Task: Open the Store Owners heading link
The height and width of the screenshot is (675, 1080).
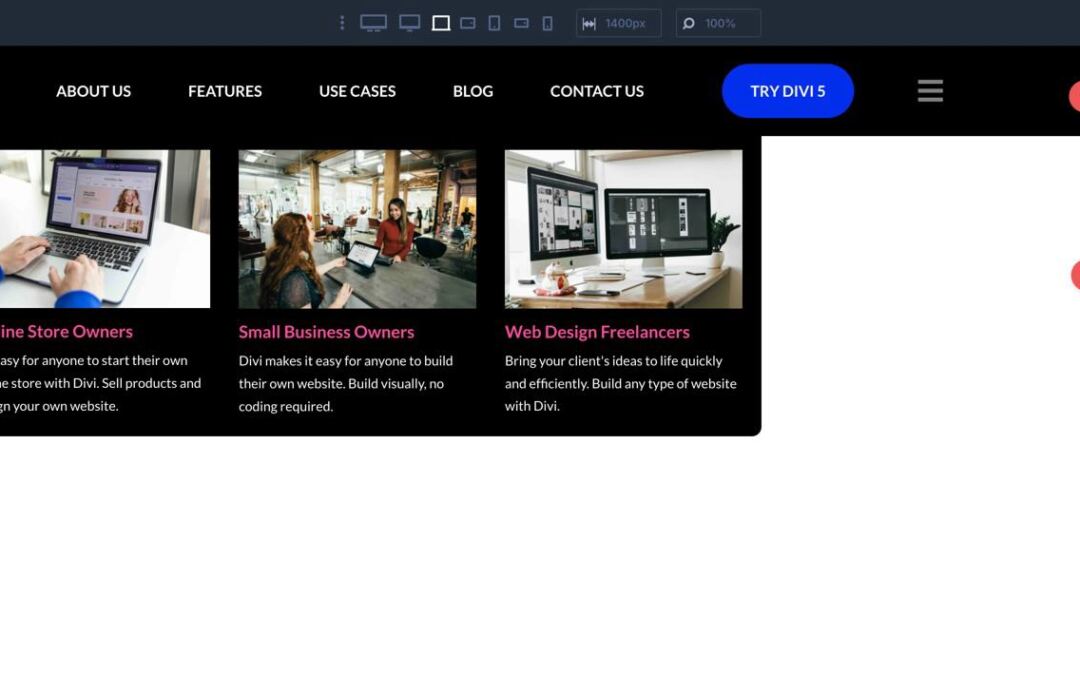Action: point(66,331)
